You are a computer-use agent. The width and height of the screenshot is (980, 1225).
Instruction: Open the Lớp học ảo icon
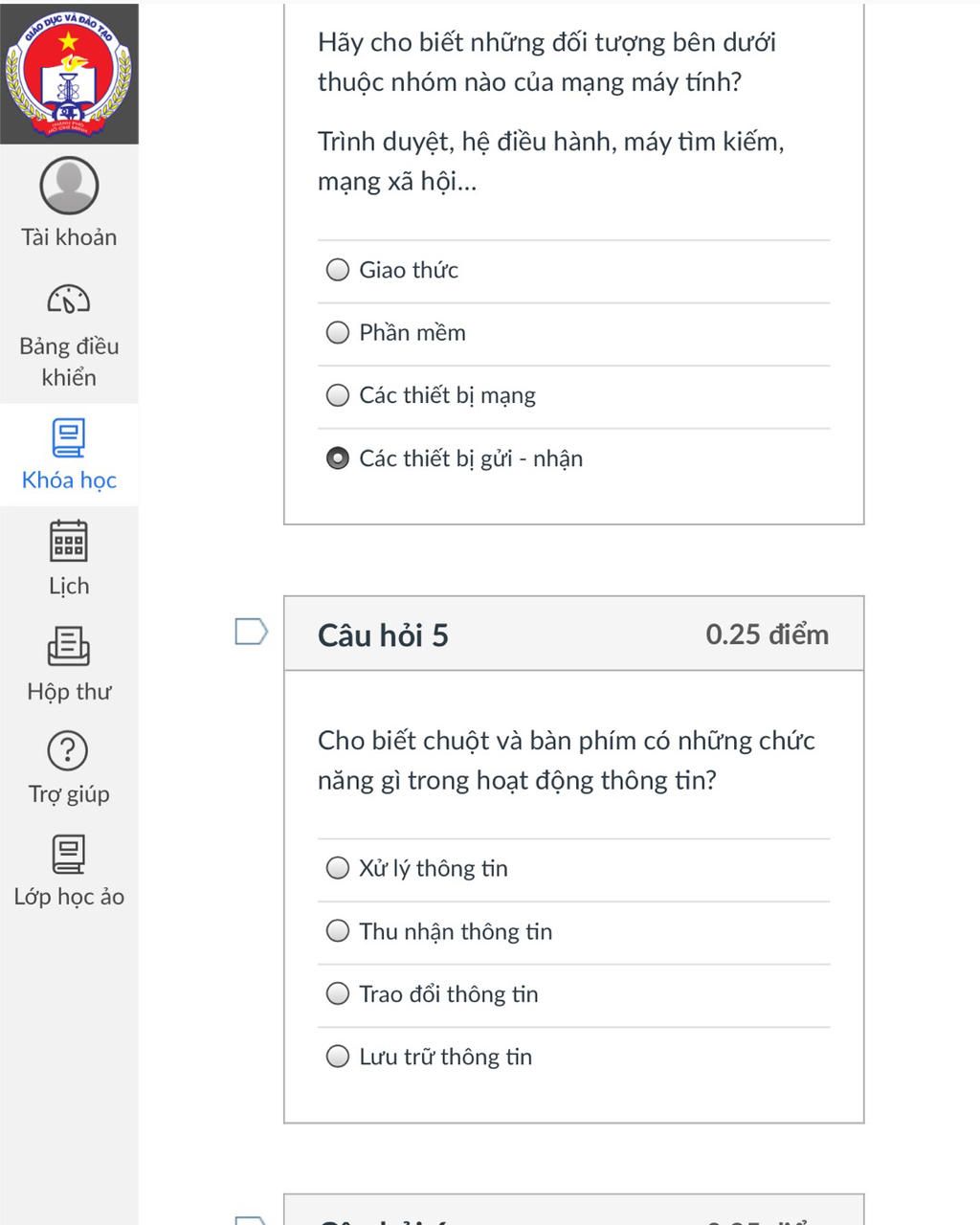(69, 854)
